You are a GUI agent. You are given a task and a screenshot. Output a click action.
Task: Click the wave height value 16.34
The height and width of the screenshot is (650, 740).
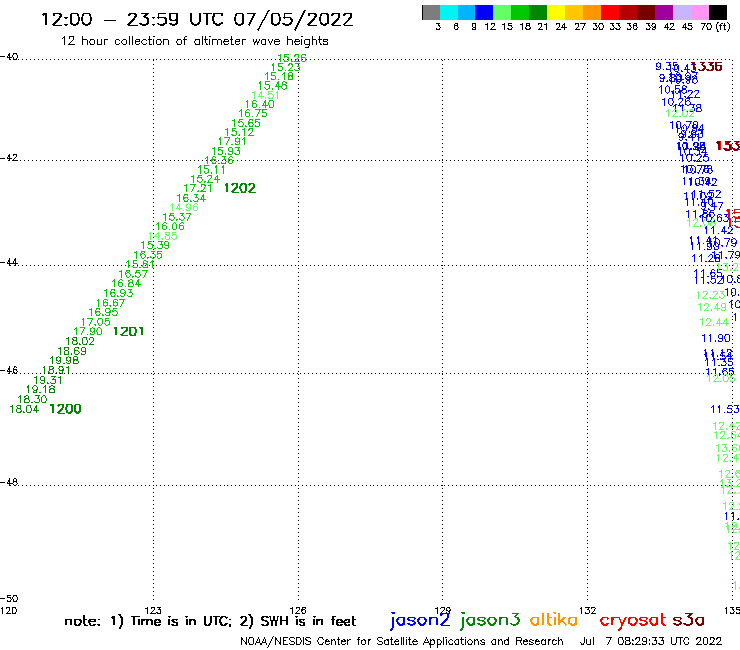click(191, 198)
